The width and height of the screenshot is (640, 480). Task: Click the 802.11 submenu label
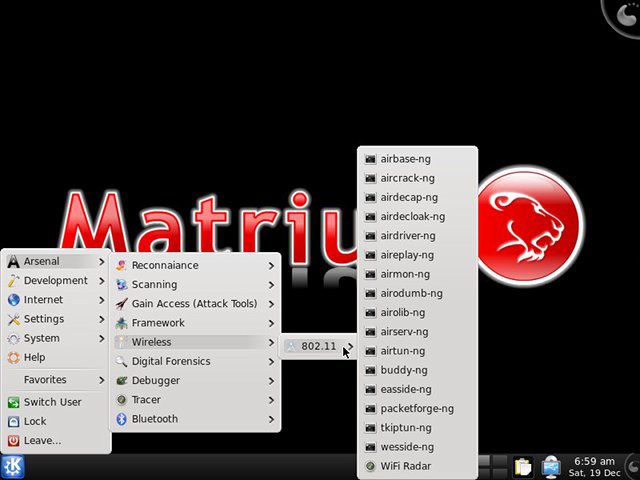click(318, 346)
